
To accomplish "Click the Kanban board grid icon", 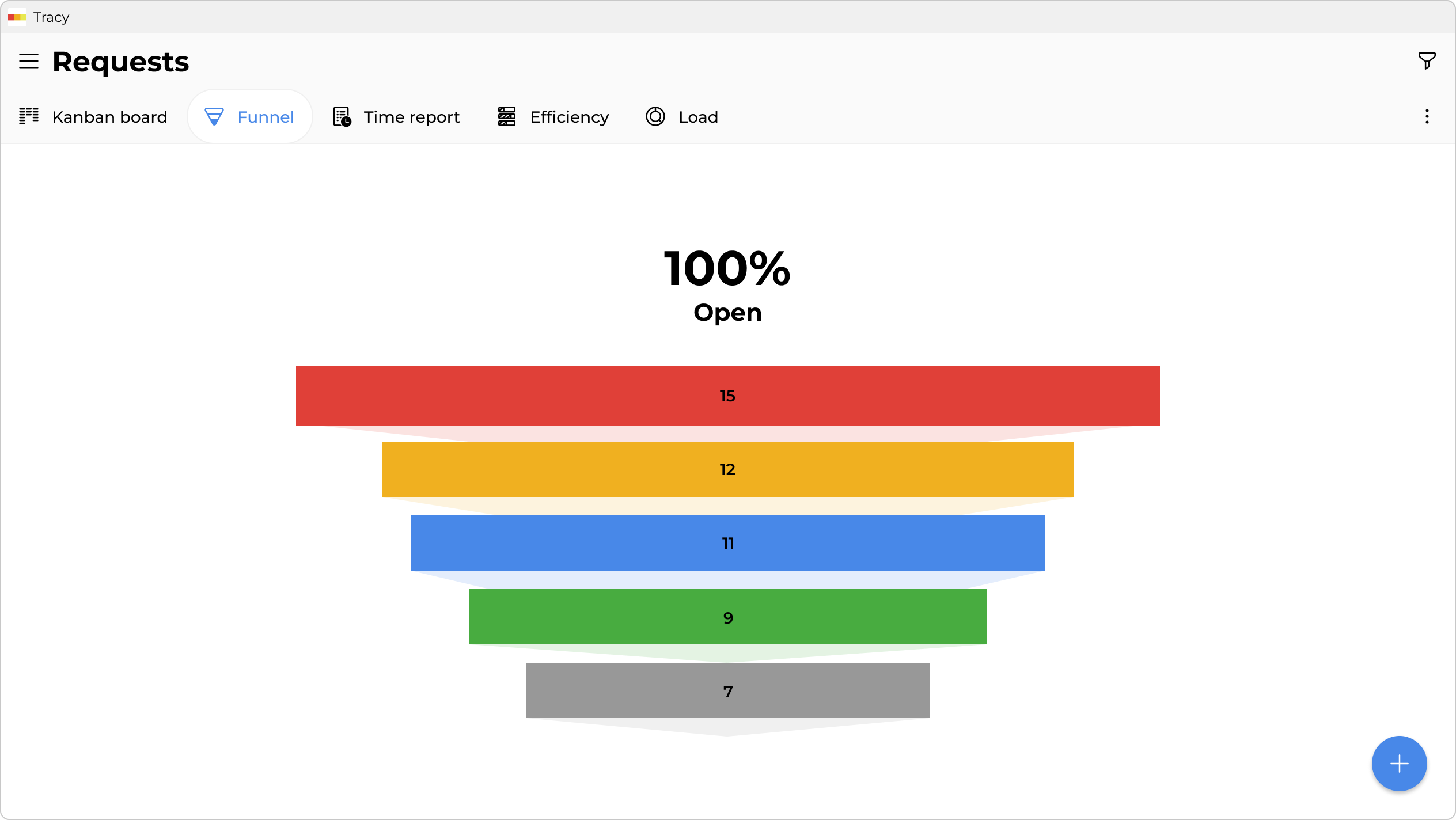I will pyautogui.click(x=29, y=116).
